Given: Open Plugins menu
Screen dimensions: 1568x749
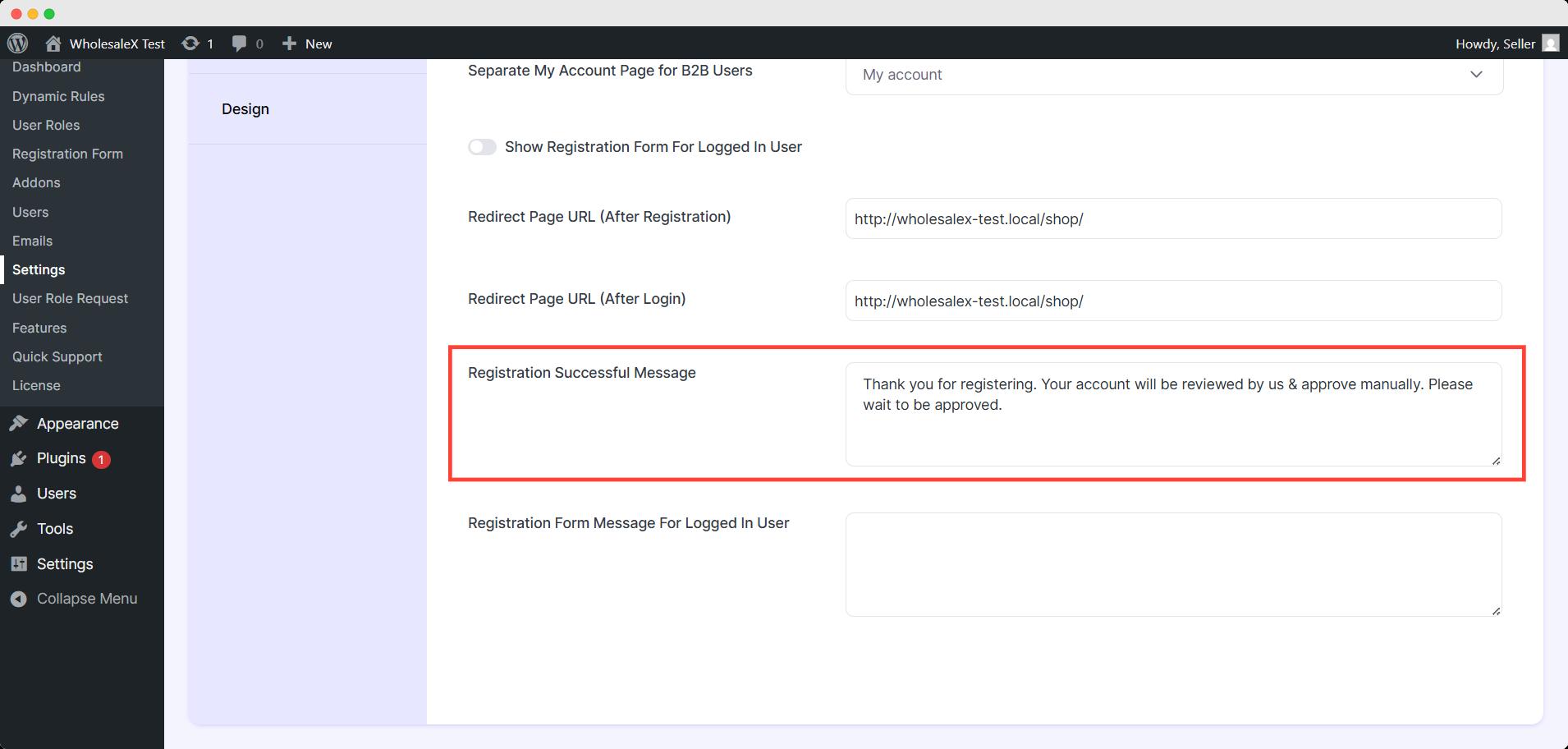Looking at the screenshot, I should click(x=61, y=458).
